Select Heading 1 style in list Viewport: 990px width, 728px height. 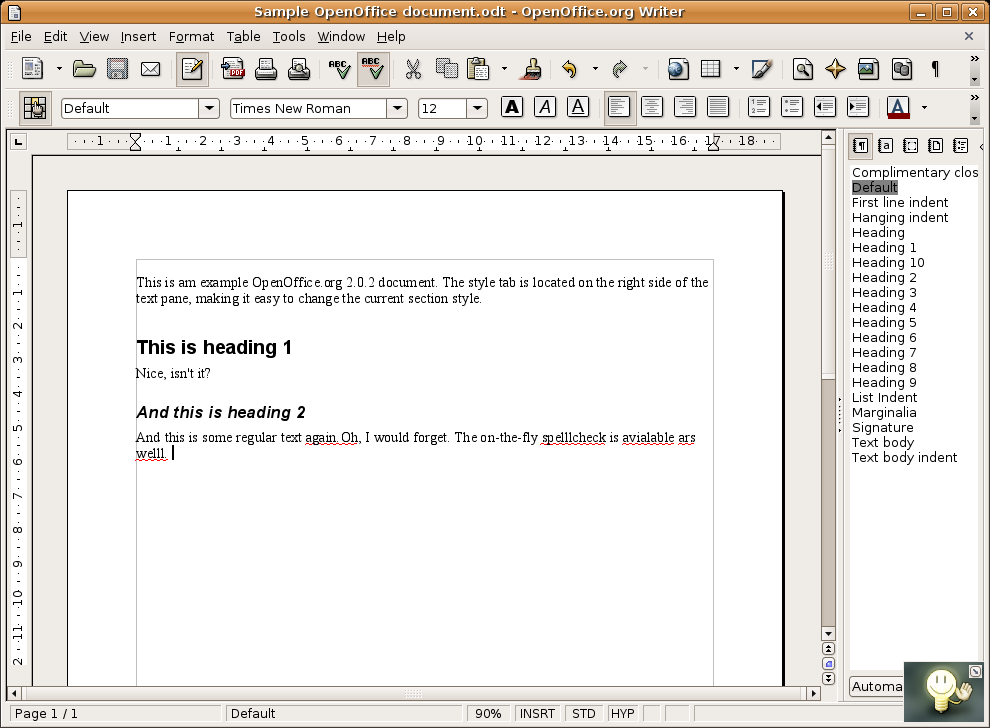coord(884,248)
